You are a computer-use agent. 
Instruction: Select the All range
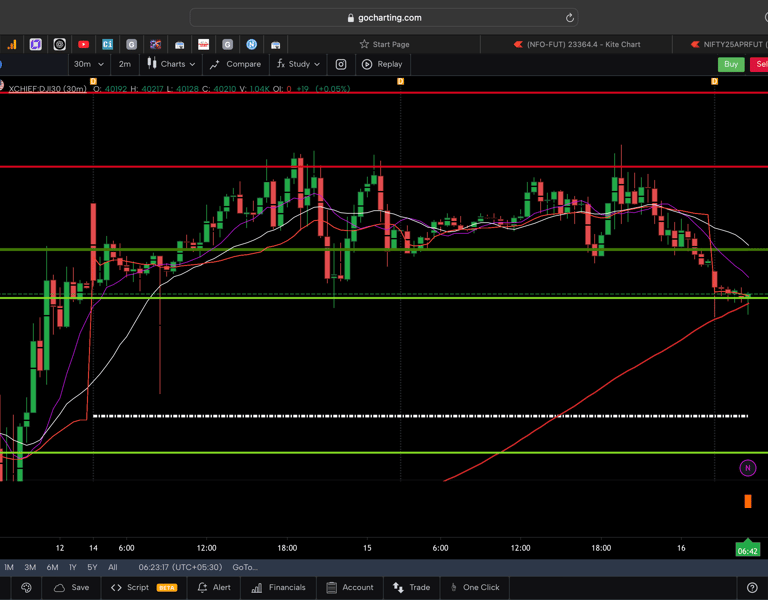point(113,567)
